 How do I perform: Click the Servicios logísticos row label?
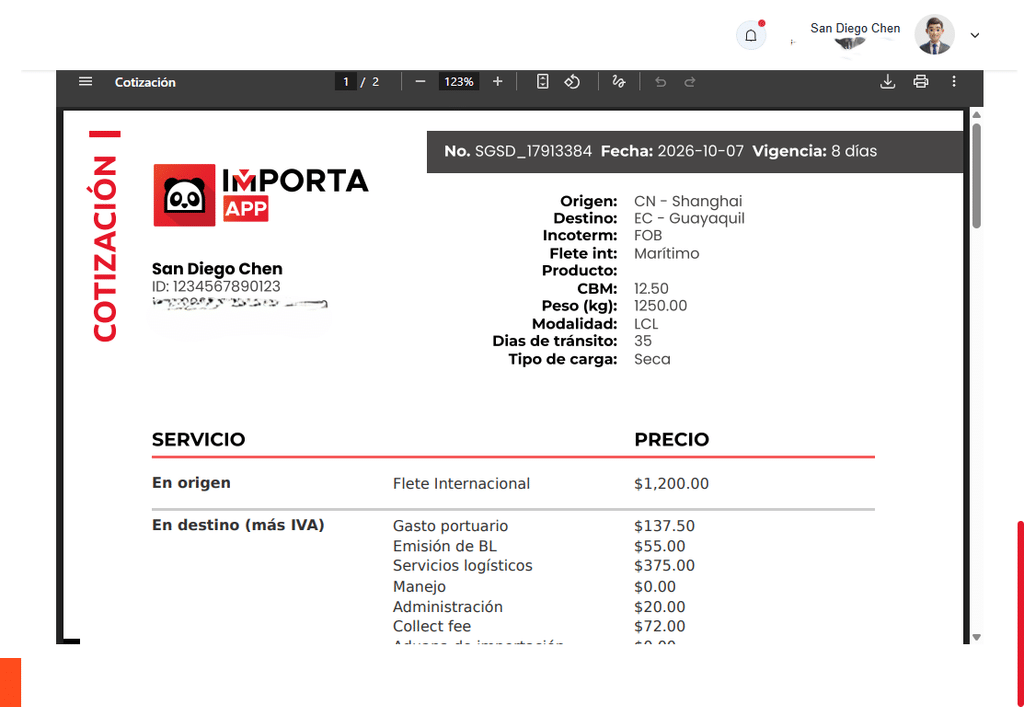[462, 566]
